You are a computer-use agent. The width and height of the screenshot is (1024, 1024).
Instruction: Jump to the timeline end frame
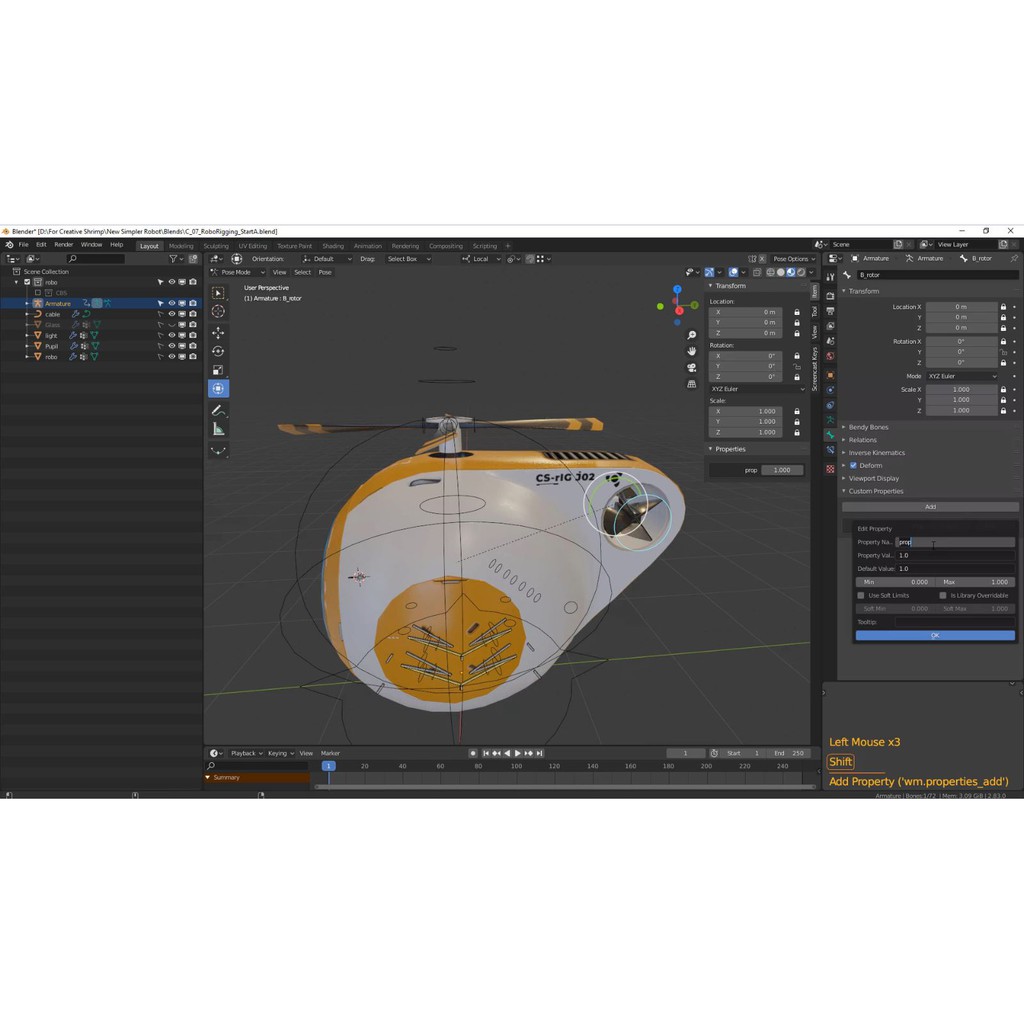tap(542, 753)
